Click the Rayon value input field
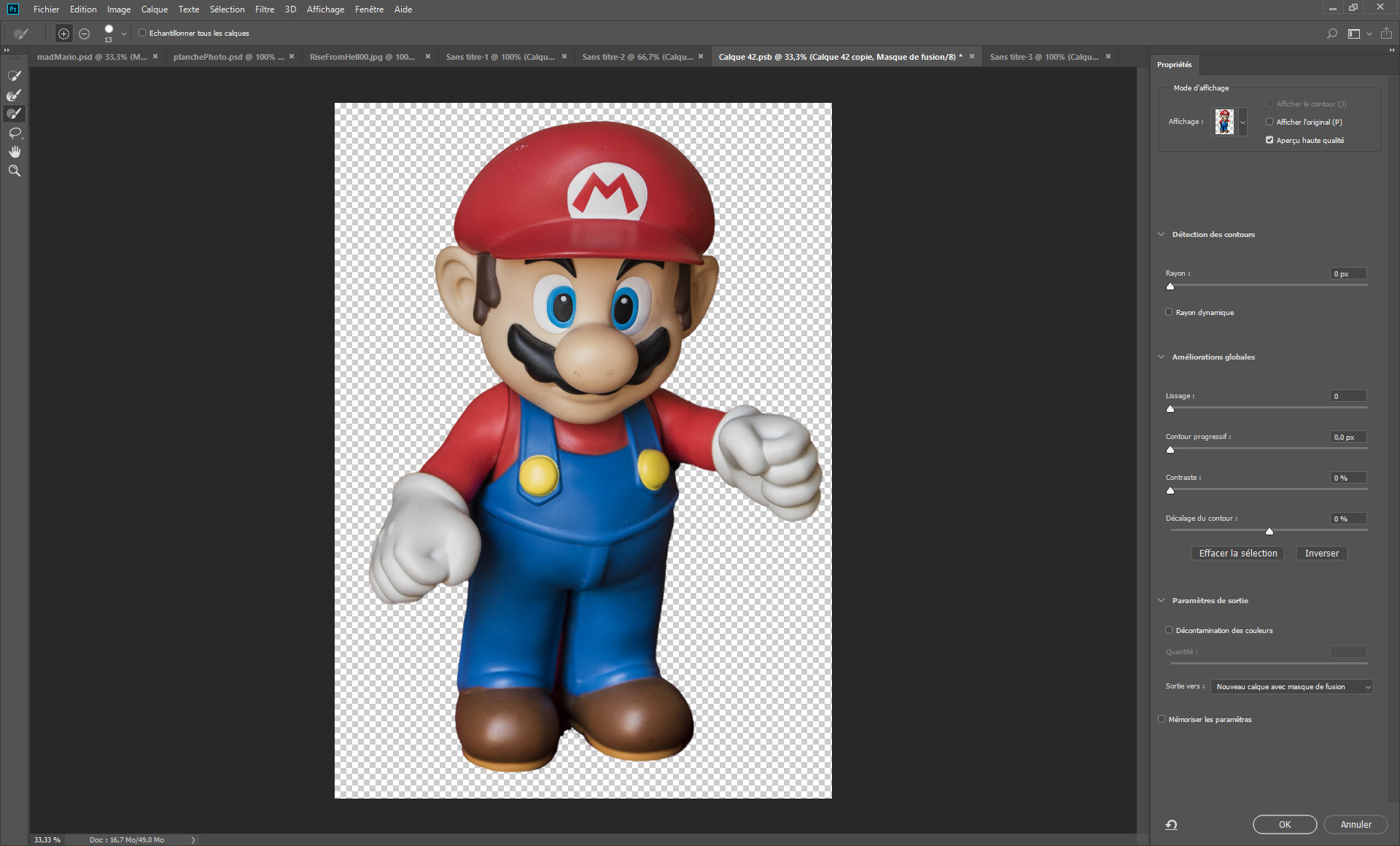 point(1348,274)
